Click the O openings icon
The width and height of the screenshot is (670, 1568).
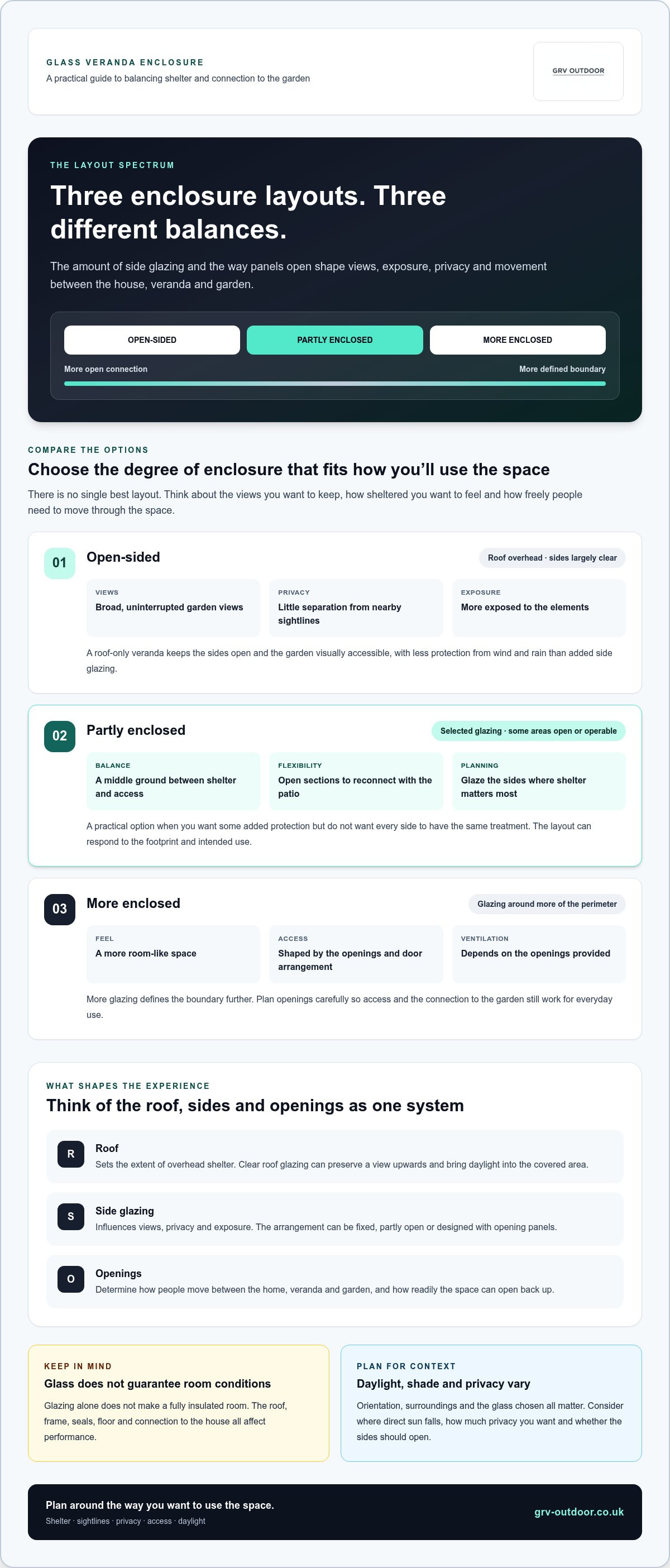70,1279
